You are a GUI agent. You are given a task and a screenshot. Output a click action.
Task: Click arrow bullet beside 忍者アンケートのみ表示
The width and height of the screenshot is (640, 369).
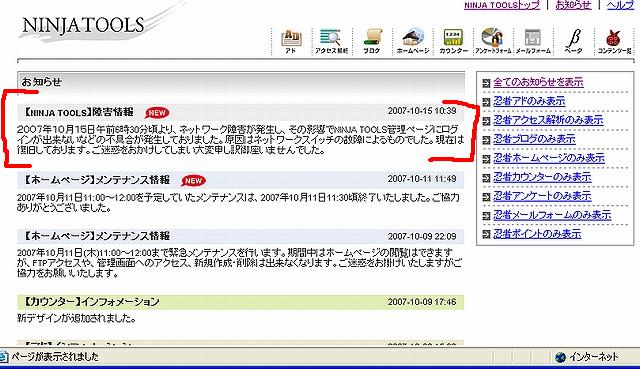pyautogui.click(x=486, y=197)
